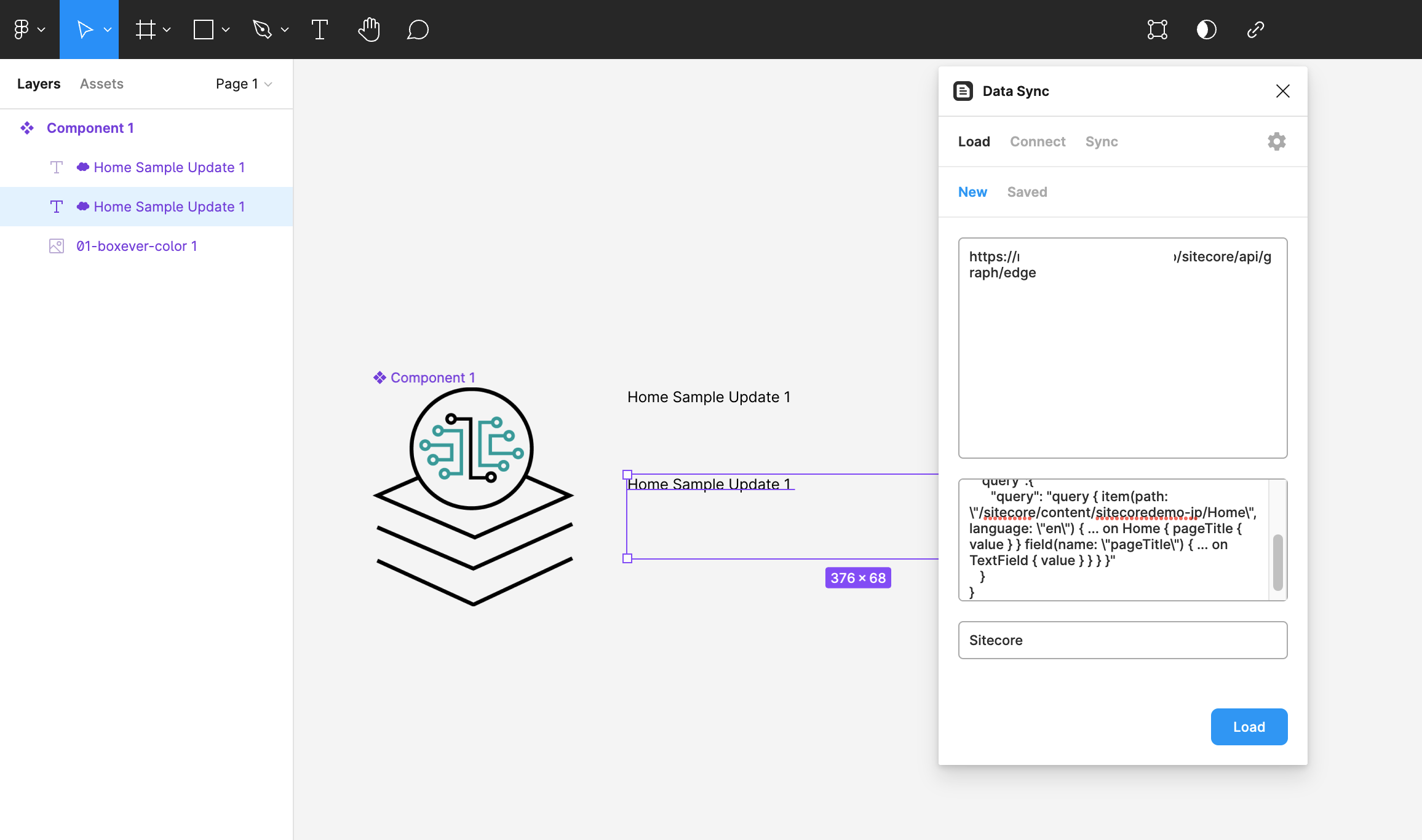Click the Data Sync plugin icon
The width and height of the screenshot is (1422, 840).
click(962, 91)
